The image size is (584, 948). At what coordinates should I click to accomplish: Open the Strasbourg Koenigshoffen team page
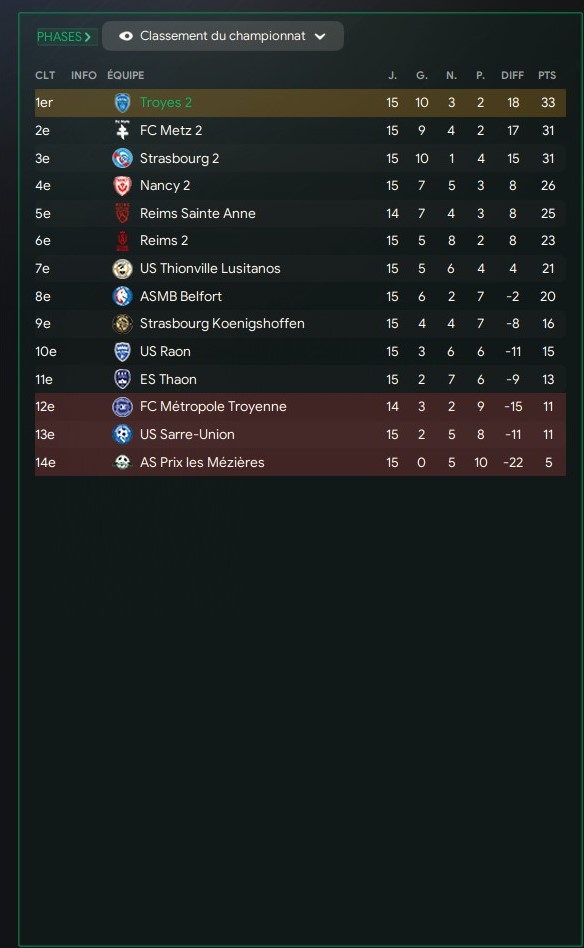(222, 323)
